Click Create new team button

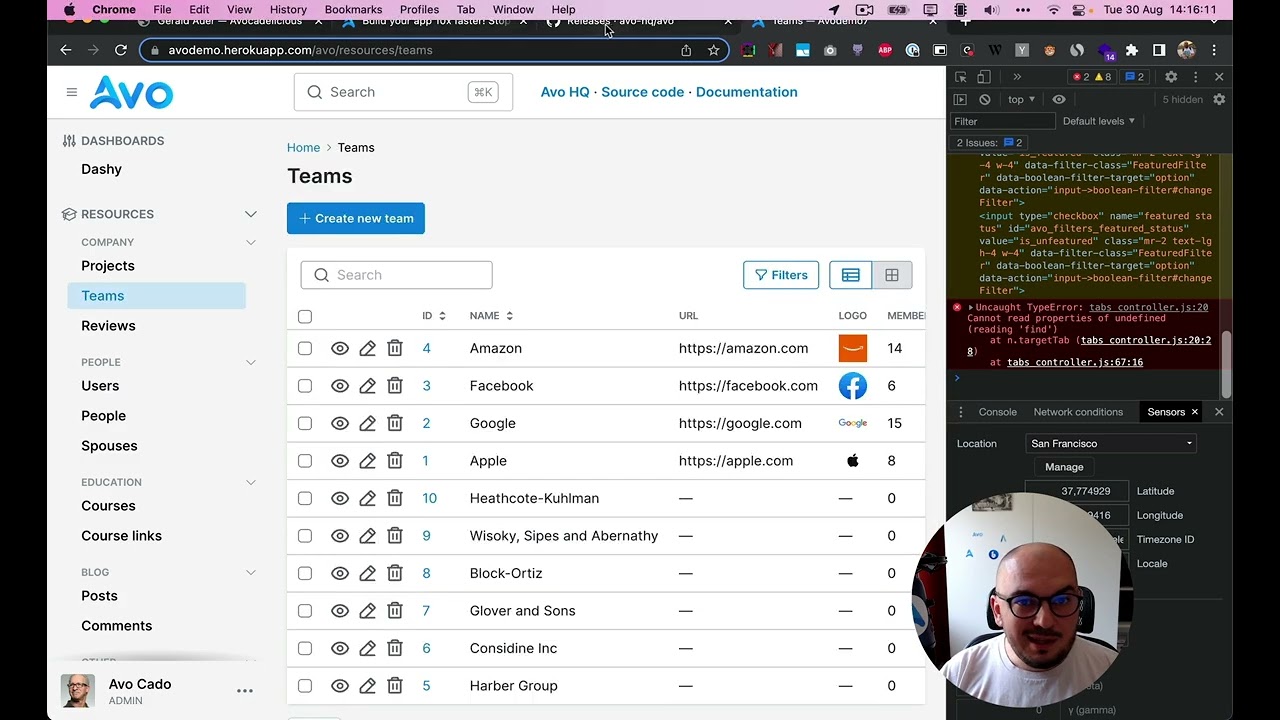(356, 218)
